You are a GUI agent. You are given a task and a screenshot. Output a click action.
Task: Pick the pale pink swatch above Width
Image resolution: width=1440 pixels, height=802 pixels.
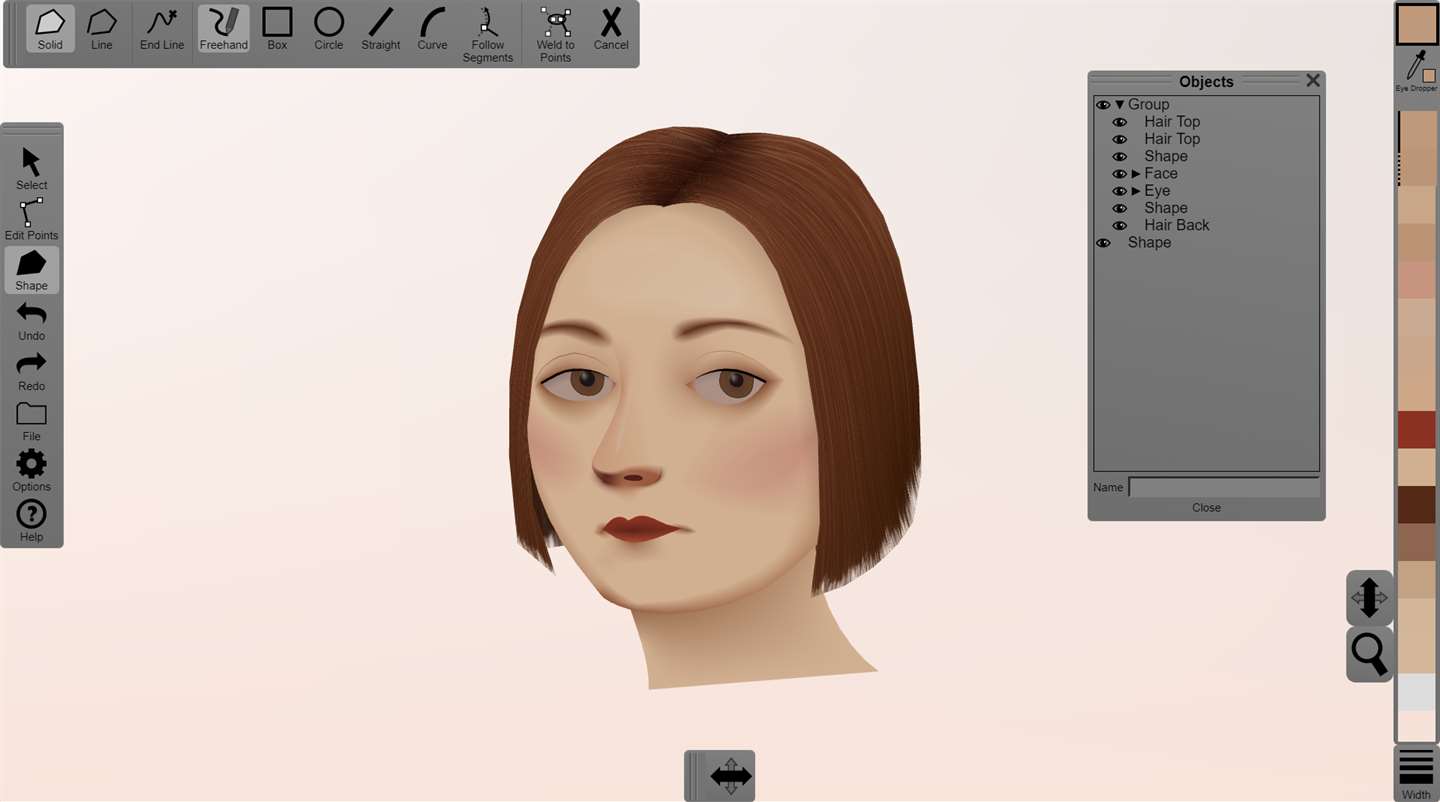1416,726
